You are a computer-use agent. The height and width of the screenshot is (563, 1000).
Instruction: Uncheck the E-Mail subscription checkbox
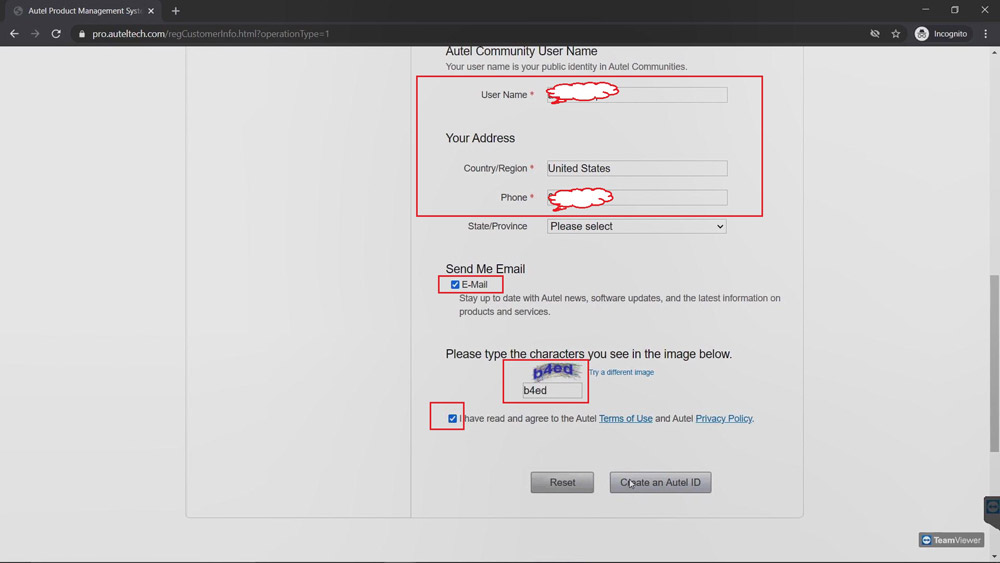tap(455, 285)
